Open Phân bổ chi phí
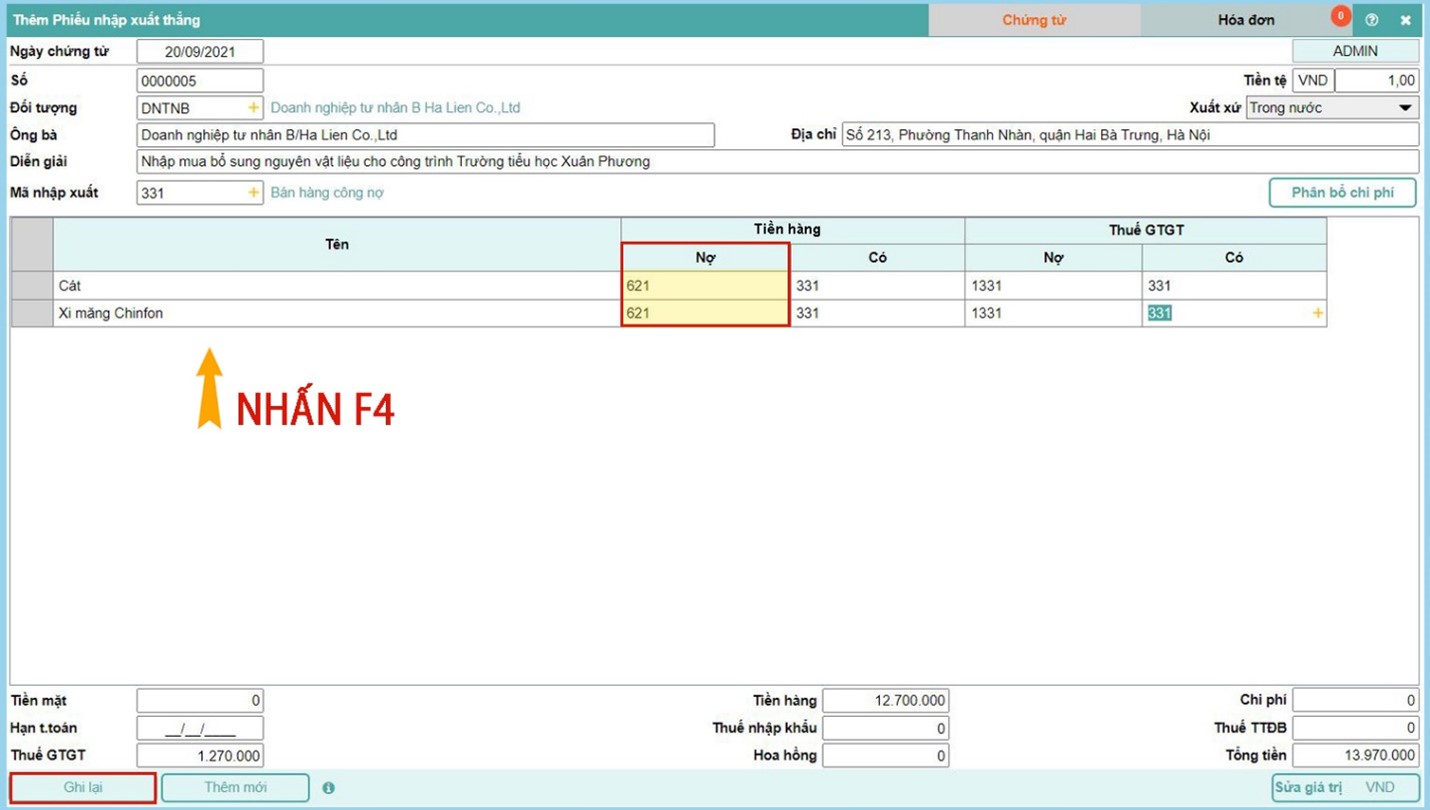This screenshot has width=1430, height=810. [x=1342, y=193]
